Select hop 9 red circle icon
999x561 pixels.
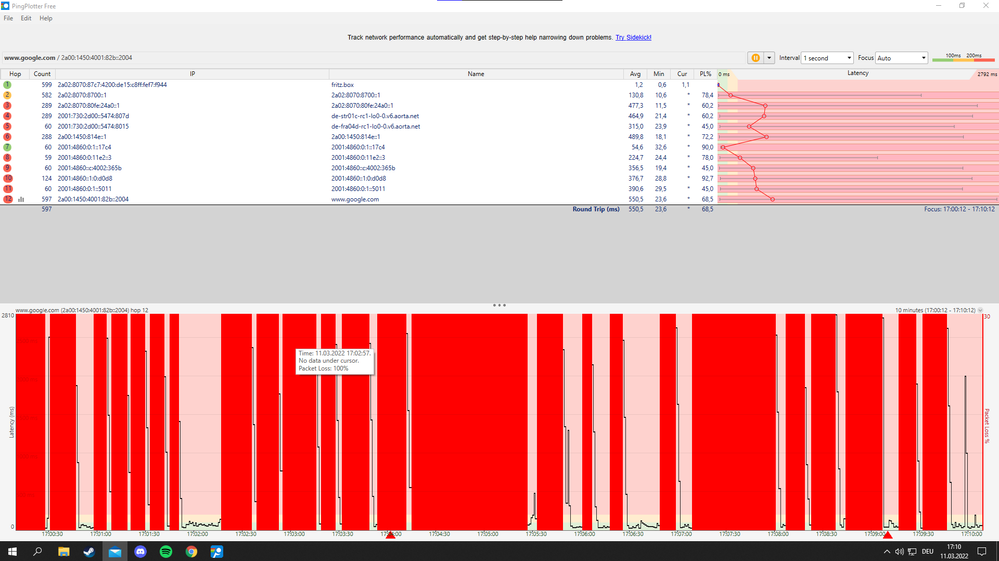click(7, 168)
